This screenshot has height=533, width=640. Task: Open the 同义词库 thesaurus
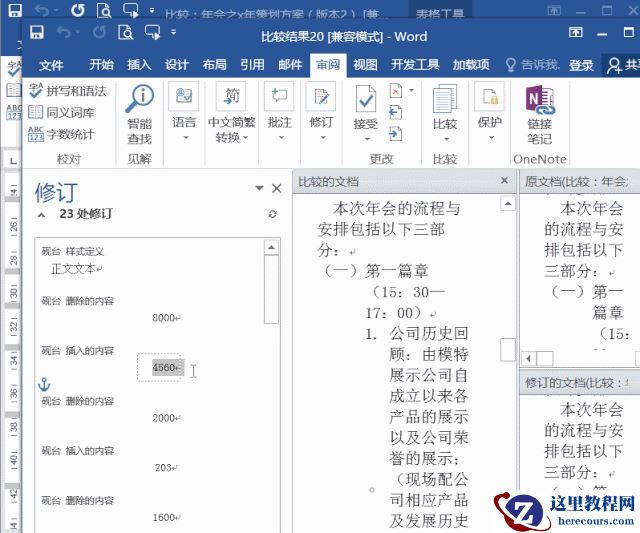pyautogui.click(x=62, y=112)
